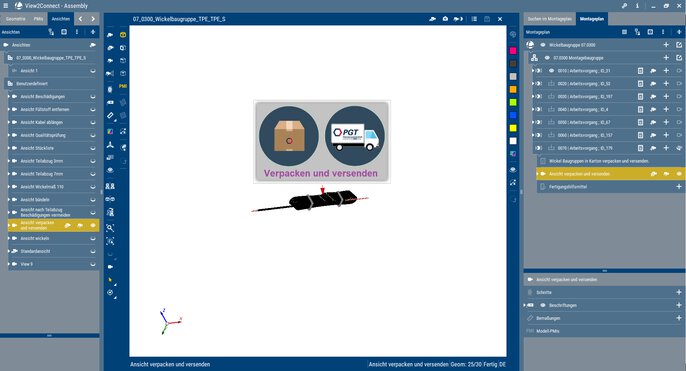Toggle eye on Ansicht verpacken und versenden view

tap(93, 225)
